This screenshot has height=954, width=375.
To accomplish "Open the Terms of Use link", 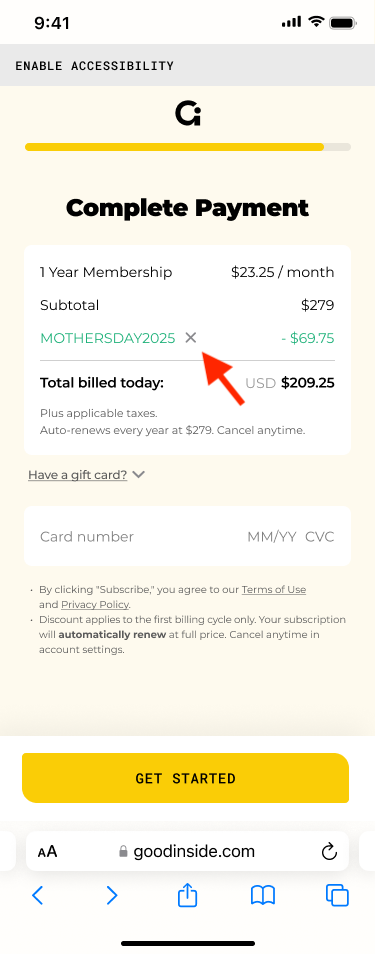I will click(x=274, y=590).
